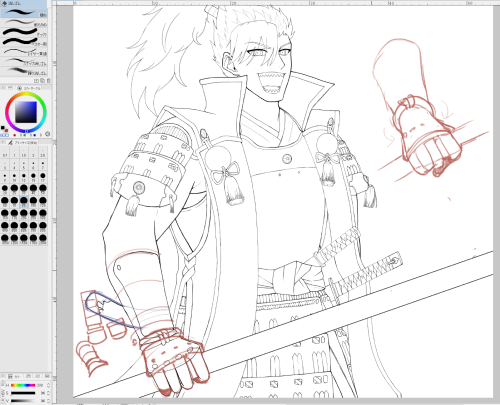
Task: Open the second tab beside color slider
Action: tap(29, 376)
